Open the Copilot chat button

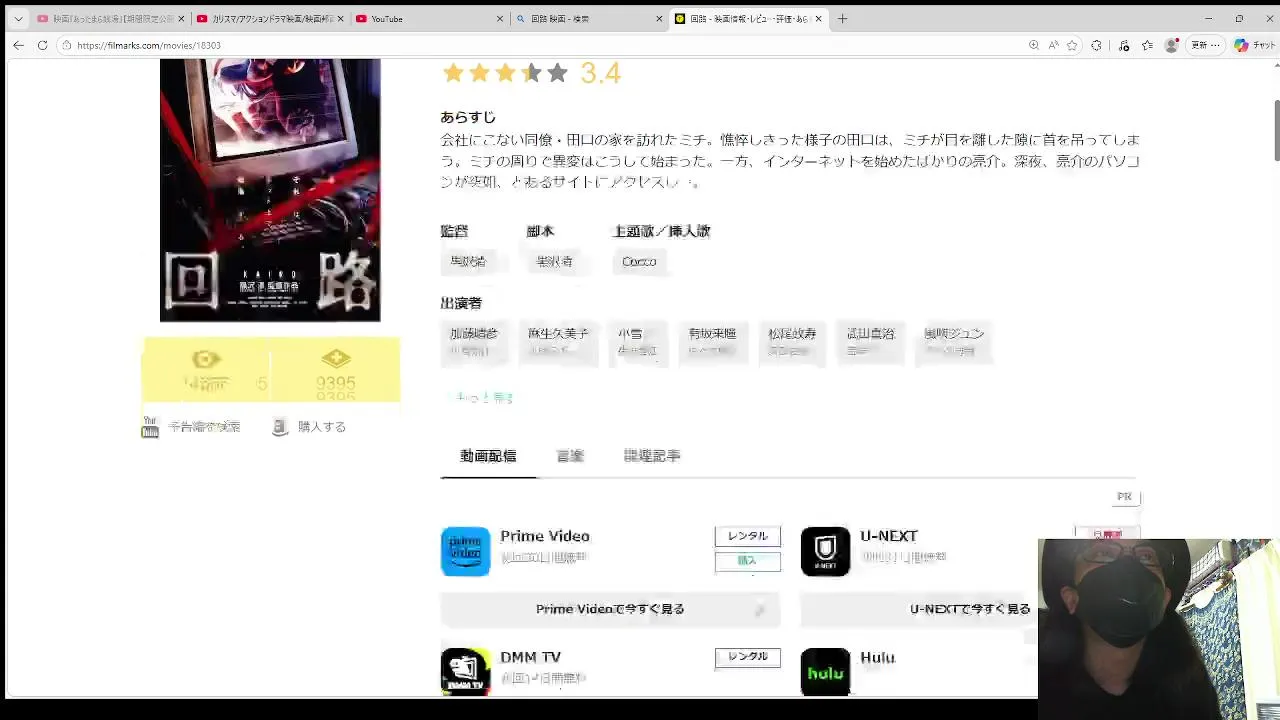click(x=1253, y=45)
